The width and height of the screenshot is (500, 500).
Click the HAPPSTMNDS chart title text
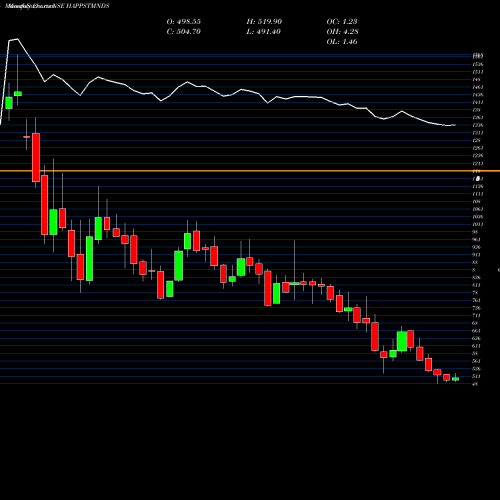[57, 6]
